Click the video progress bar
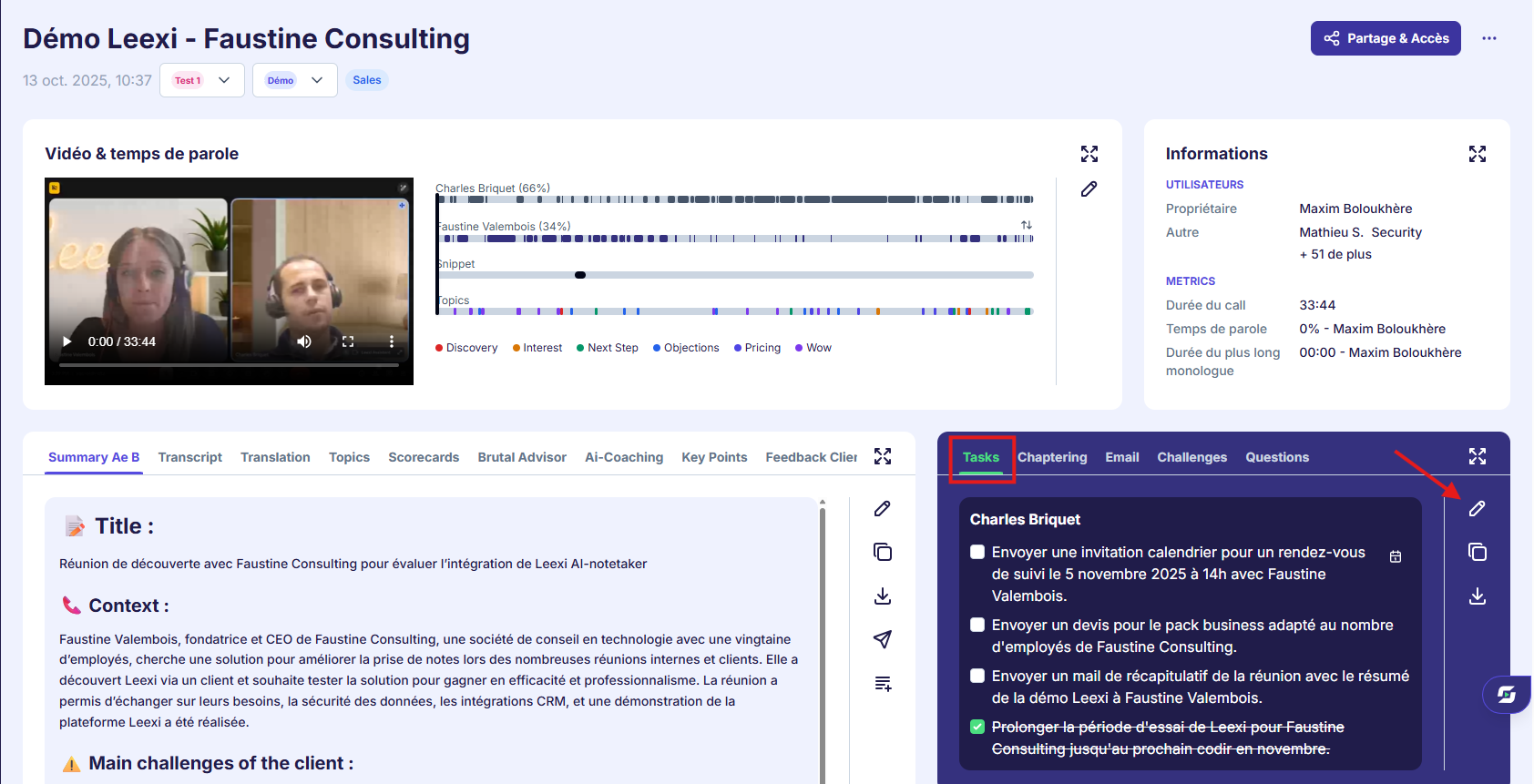Image resolution: width=1534 pixels, height=784 pixels. click(229, 364)
